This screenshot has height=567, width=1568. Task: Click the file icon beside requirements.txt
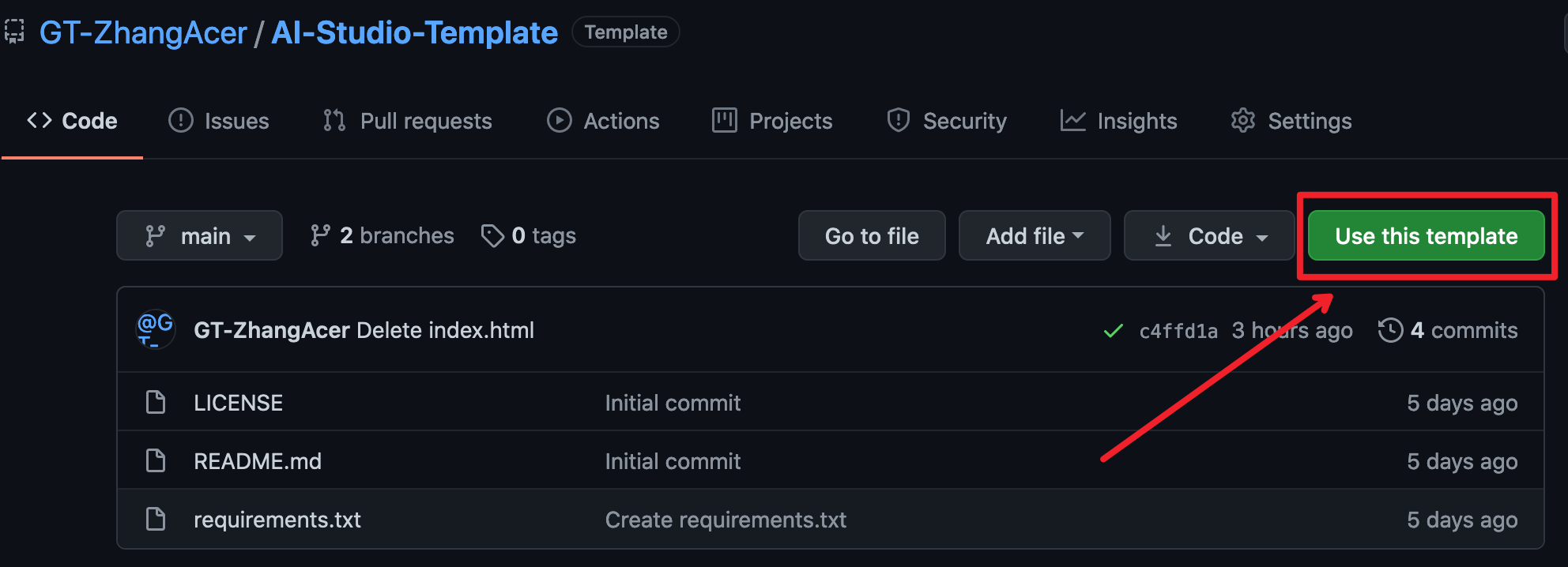[x=156, y=519]
